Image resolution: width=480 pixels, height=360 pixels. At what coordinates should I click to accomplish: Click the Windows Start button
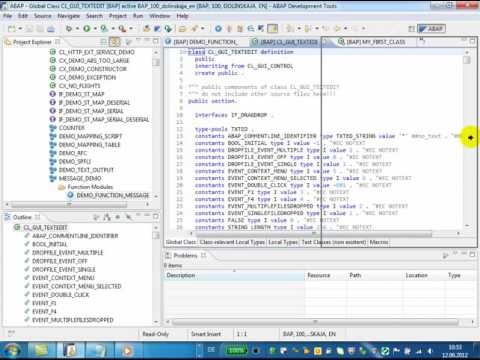12,351
